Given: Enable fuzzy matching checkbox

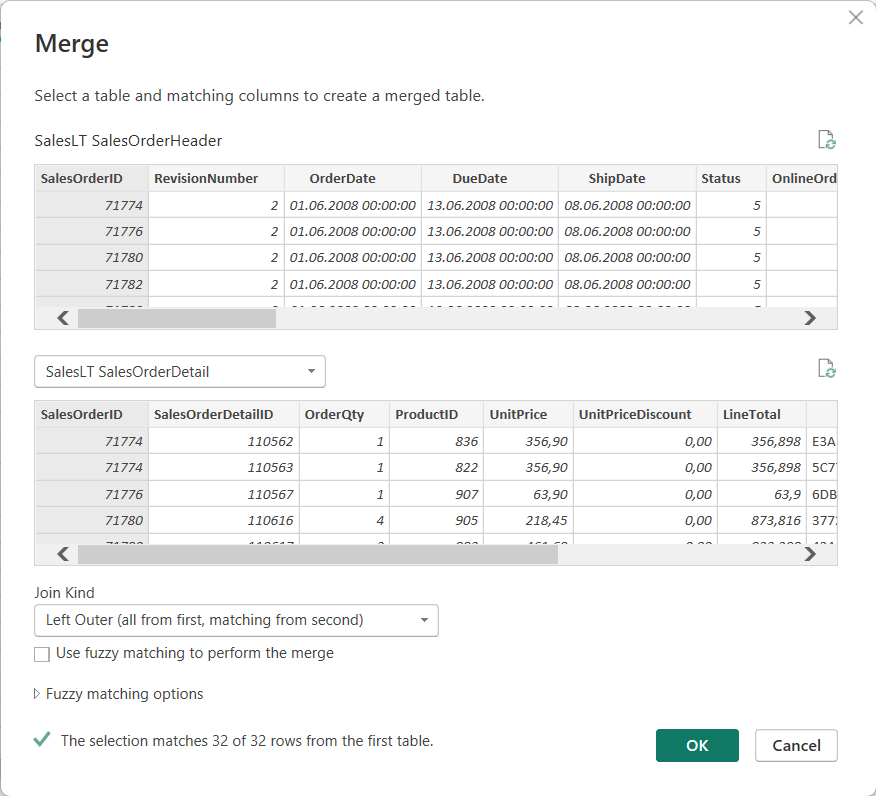Looking at the screenshot, I should [42, 654].
